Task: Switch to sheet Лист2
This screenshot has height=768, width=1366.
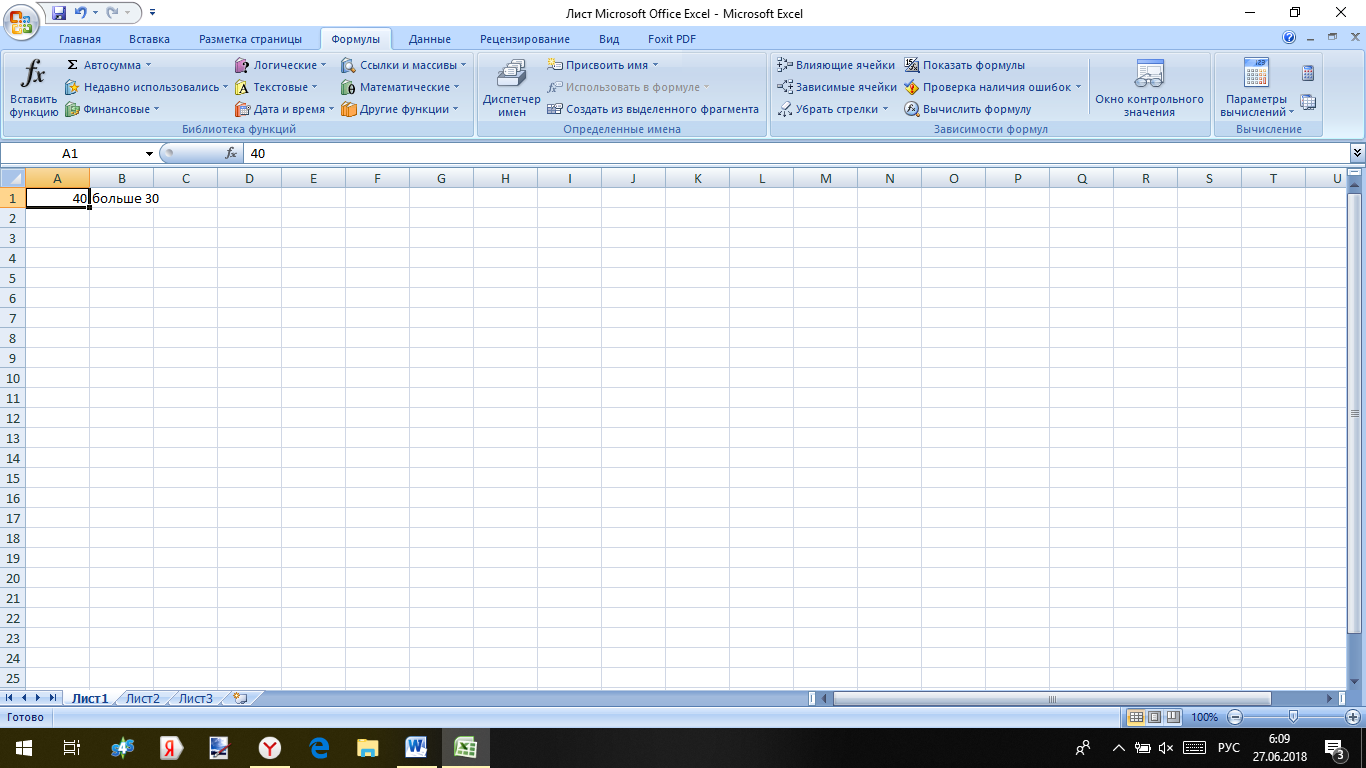Action: (143, 698)
